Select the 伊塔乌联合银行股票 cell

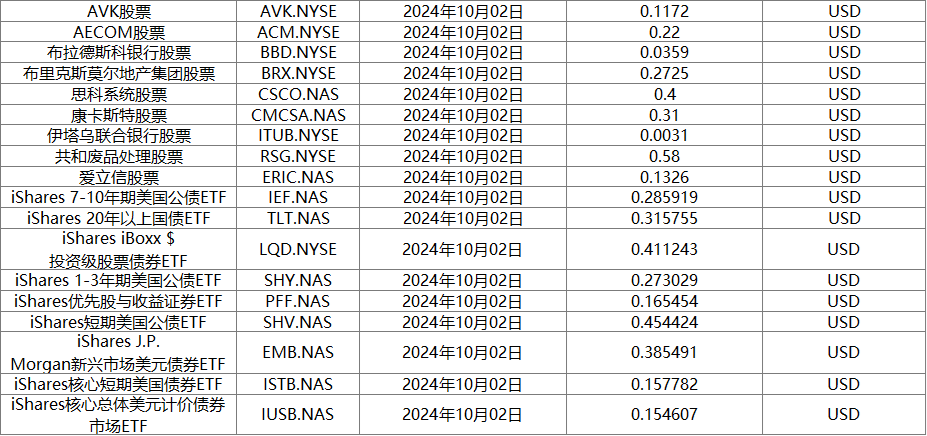tap(119, 135)
